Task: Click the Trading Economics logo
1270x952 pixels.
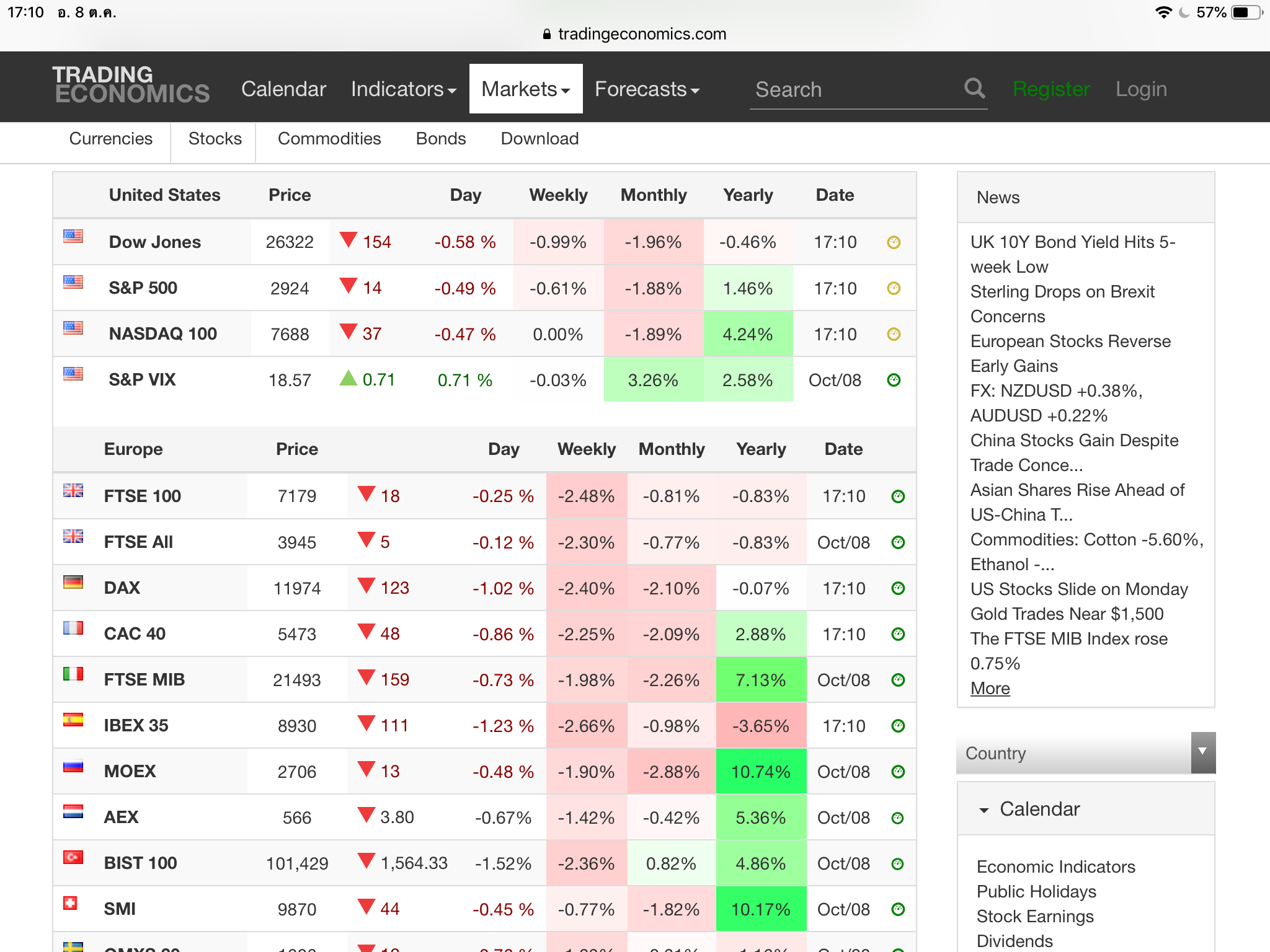Action: click(x=131, y=84)
